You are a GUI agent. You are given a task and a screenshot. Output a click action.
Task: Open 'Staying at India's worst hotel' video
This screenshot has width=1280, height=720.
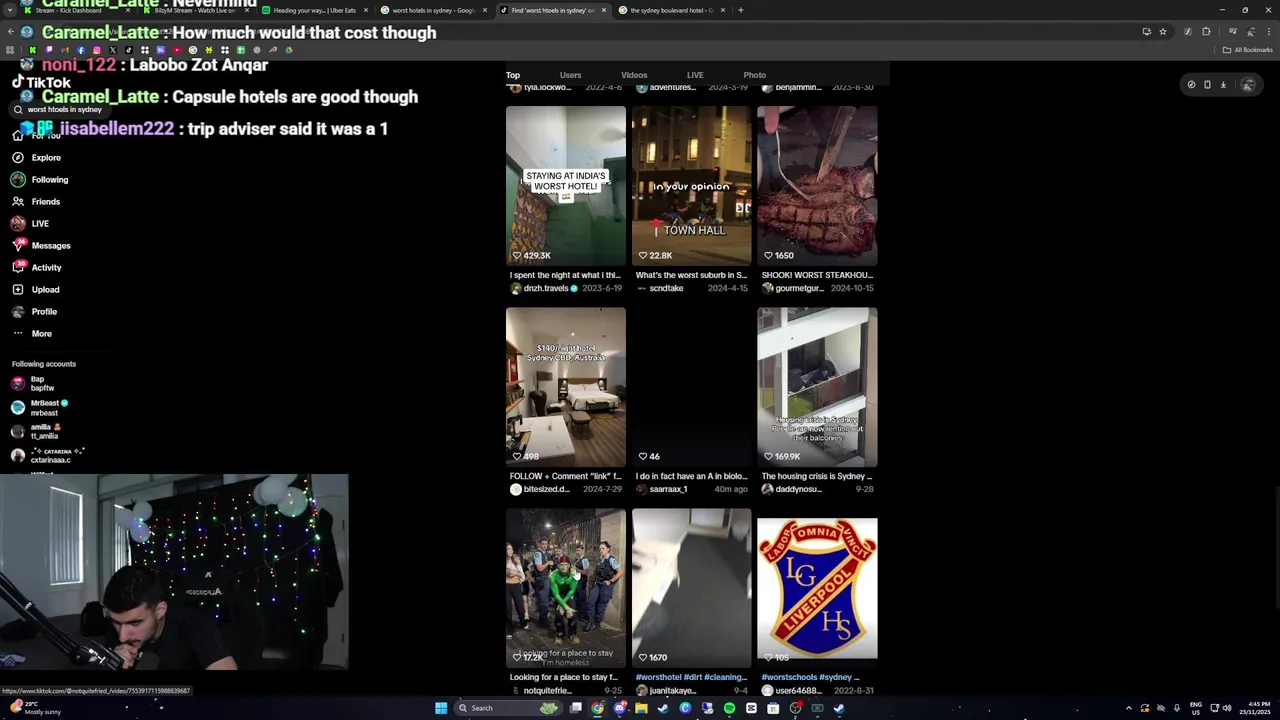coord(566,185)
